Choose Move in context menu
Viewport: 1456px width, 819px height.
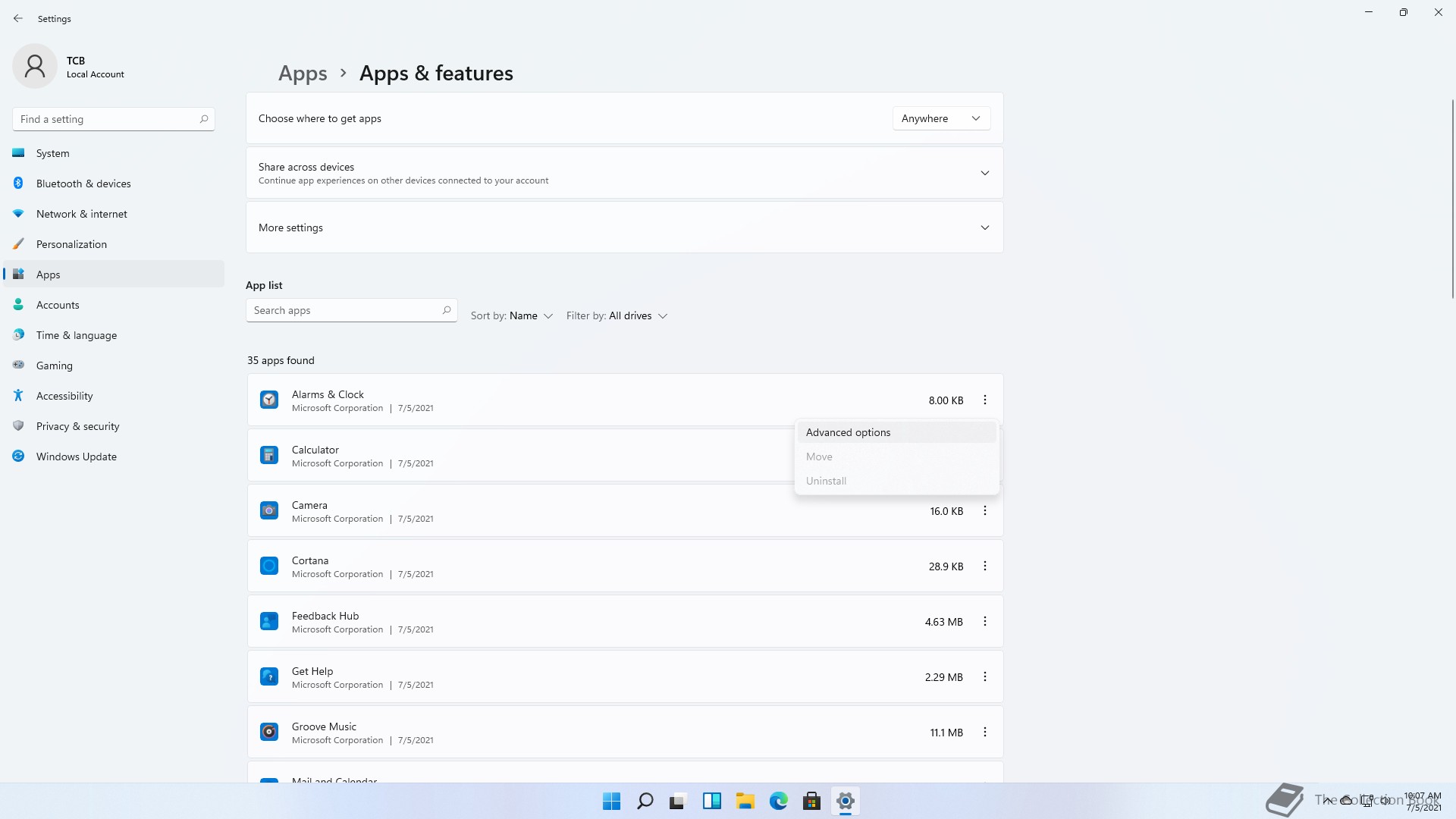[896, 457]
